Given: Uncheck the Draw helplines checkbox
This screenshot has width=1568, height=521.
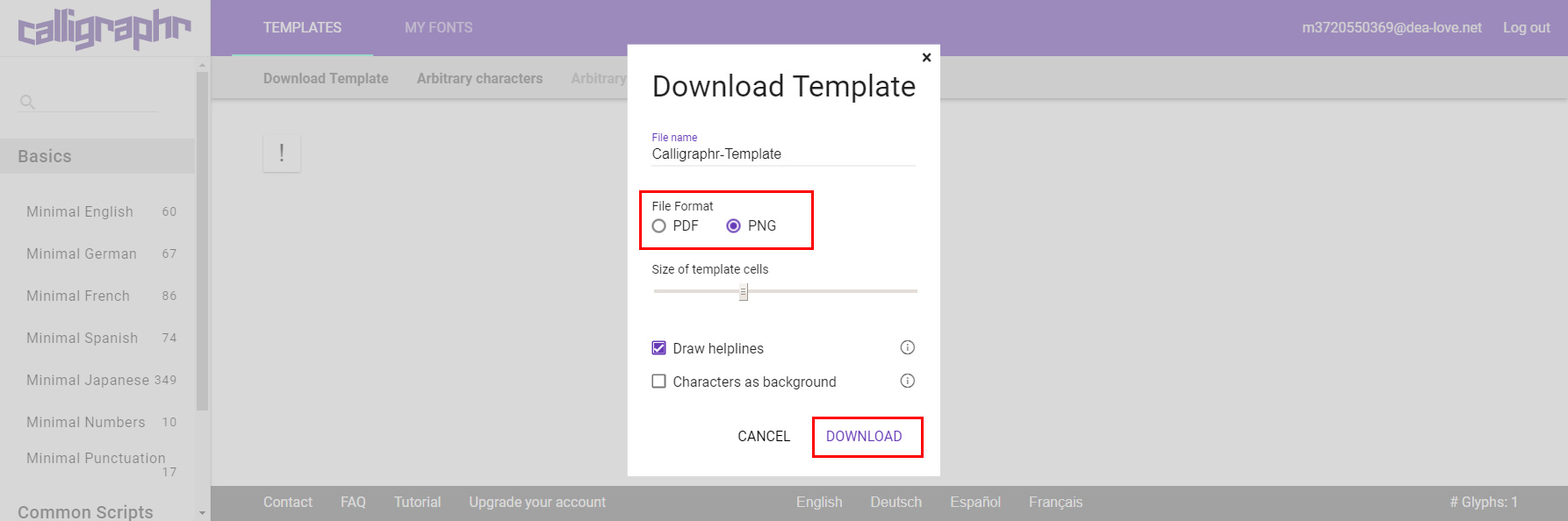Looking at the screenshot, I should pyautogui.click(x=659, y=348).
